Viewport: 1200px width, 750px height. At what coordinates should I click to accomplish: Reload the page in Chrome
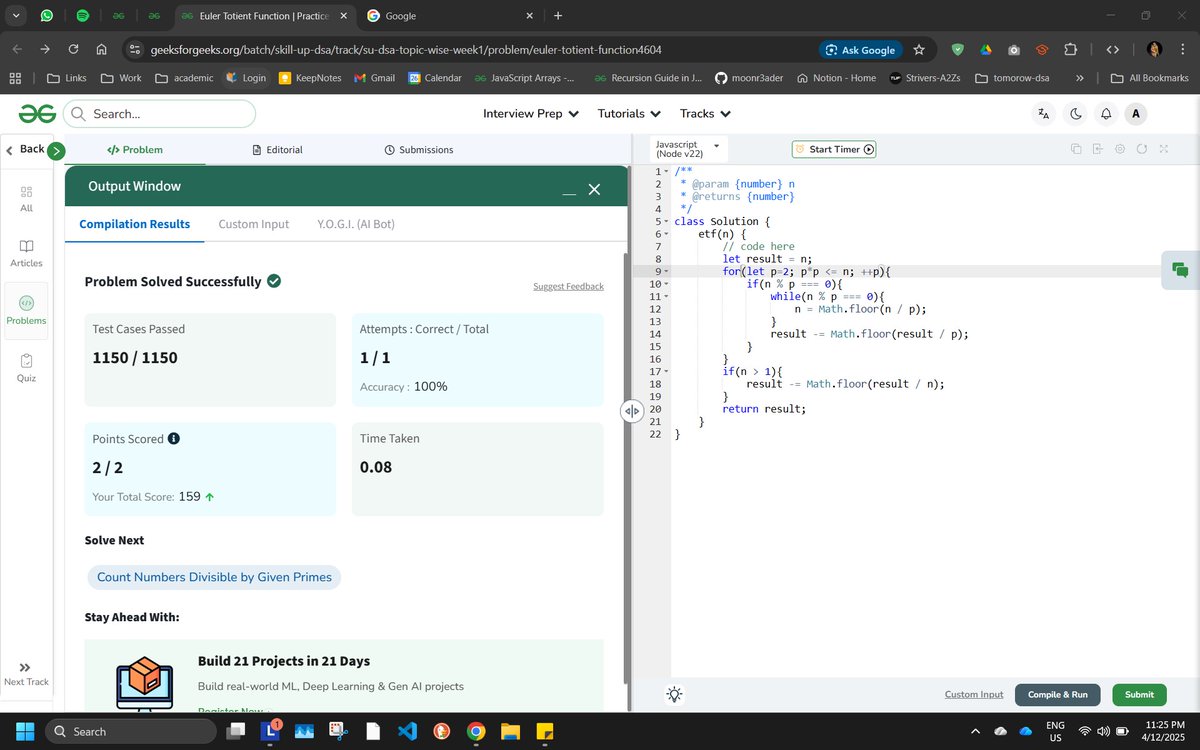(73, 49)
